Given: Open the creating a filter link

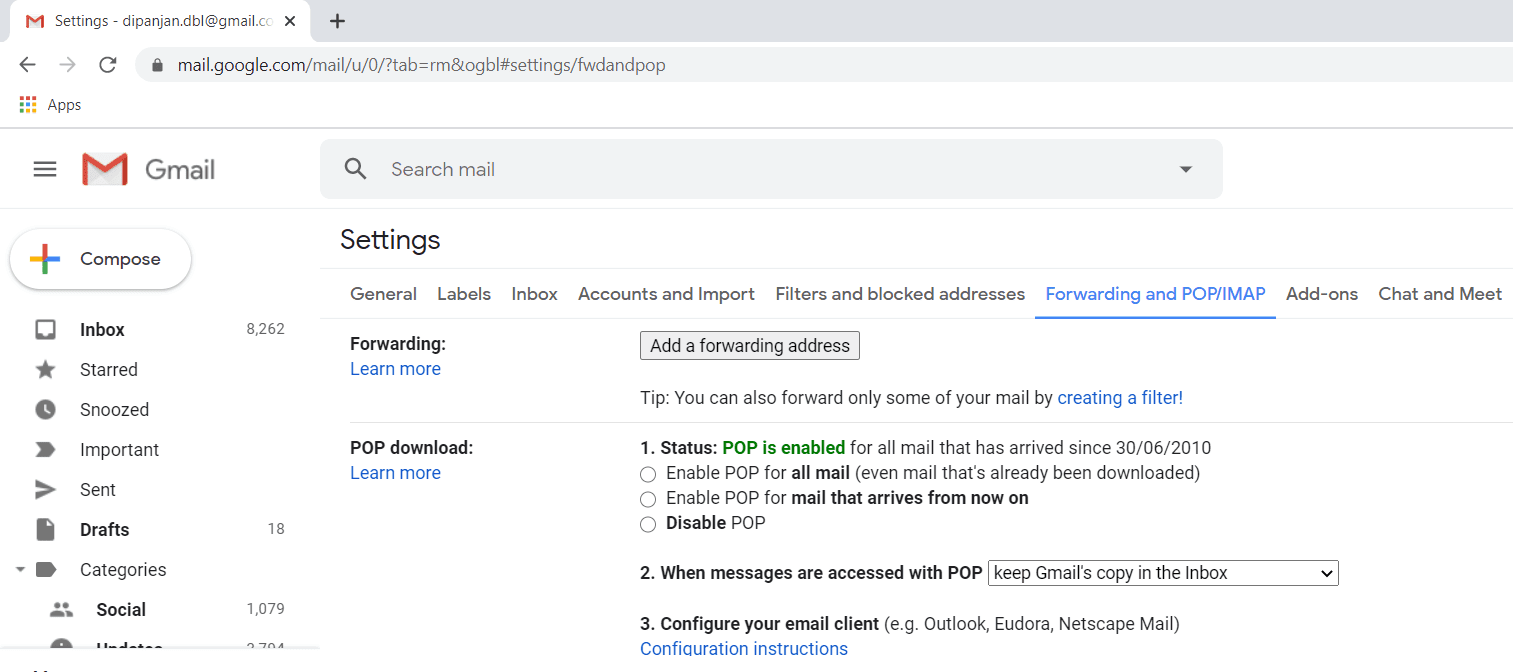Looking at the screenshot, I should pos(1119,397).
